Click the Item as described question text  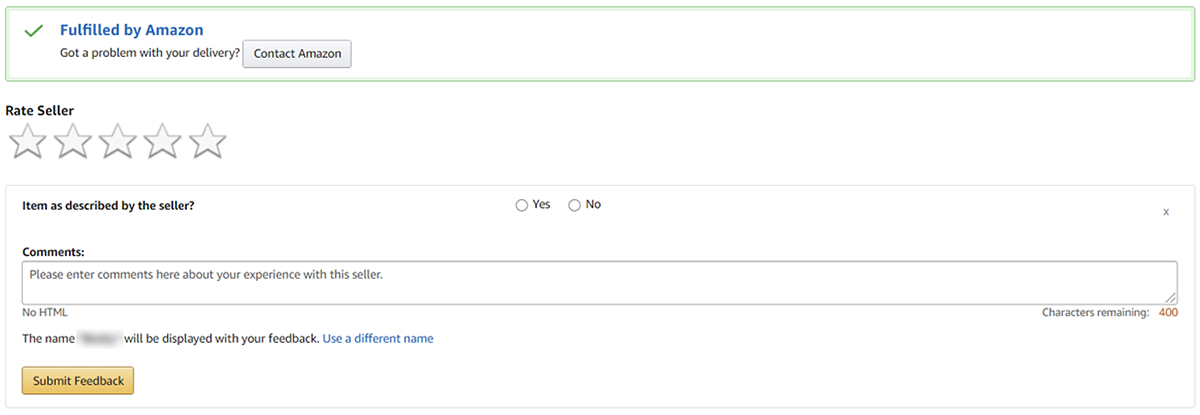click(x=108, y=205)
